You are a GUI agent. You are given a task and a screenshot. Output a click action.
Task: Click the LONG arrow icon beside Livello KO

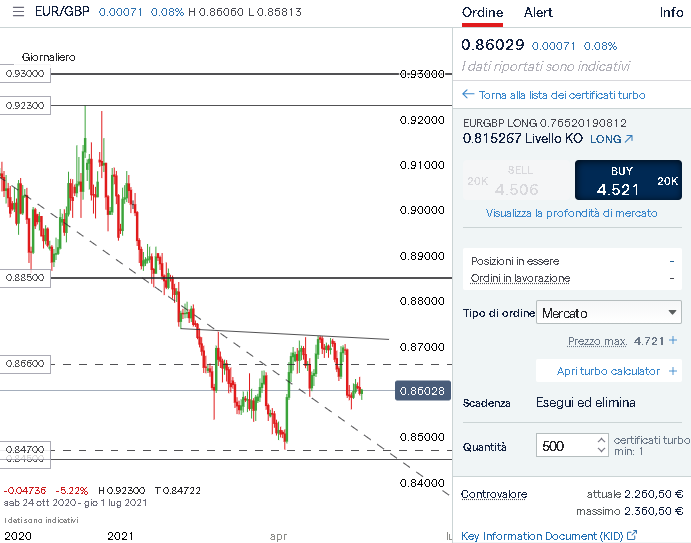point(629,140)
